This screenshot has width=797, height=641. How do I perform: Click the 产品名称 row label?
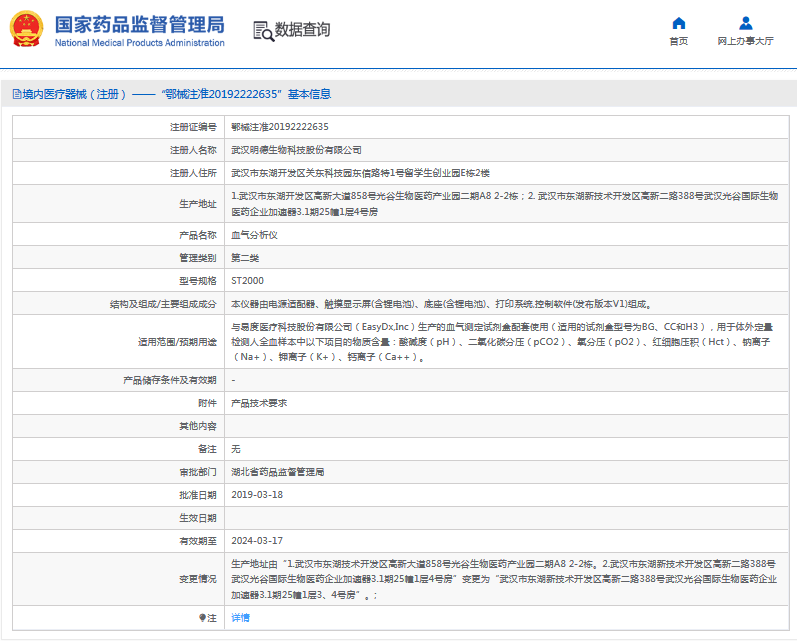coord(198,235)
